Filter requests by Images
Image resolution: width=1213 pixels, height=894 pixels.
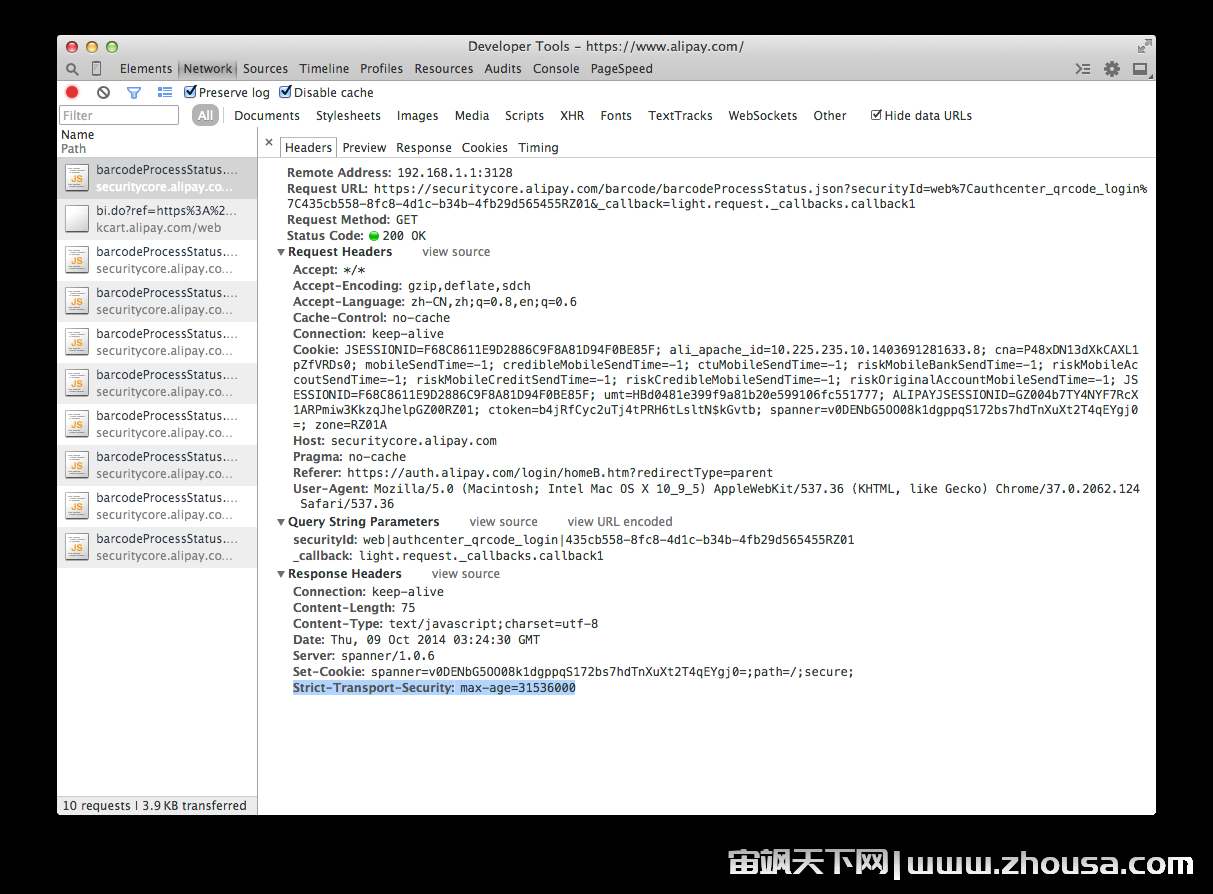pos(417,115)
